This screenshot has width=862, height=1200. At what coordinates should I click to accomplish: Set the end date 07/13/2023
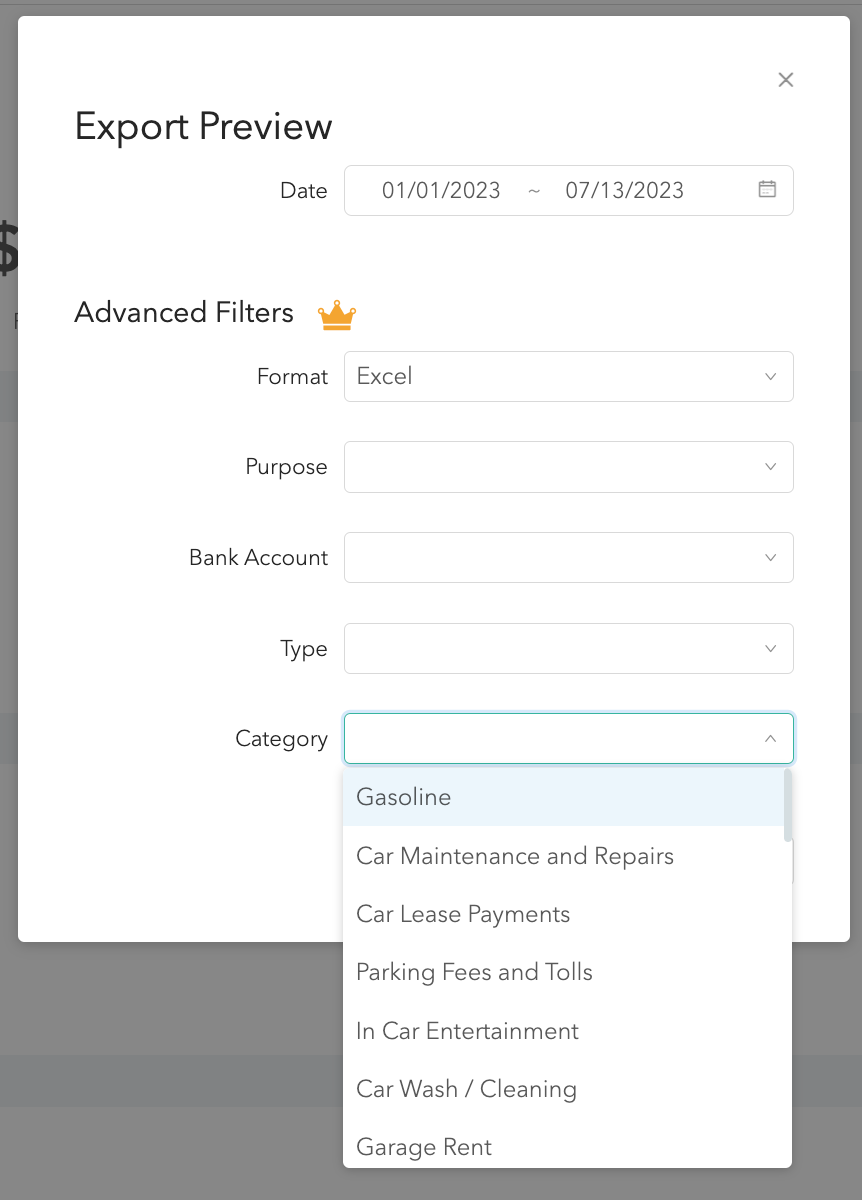click(x=625, y=190)
